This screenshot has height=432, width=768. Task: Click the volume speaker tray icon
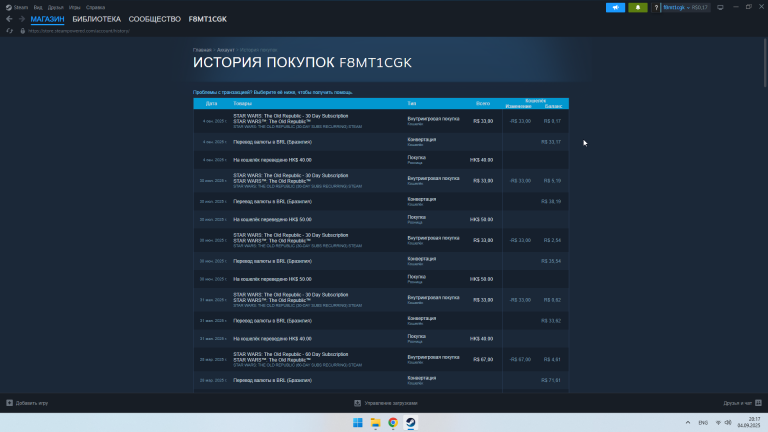pyautogui.click(x=728, y=423)
